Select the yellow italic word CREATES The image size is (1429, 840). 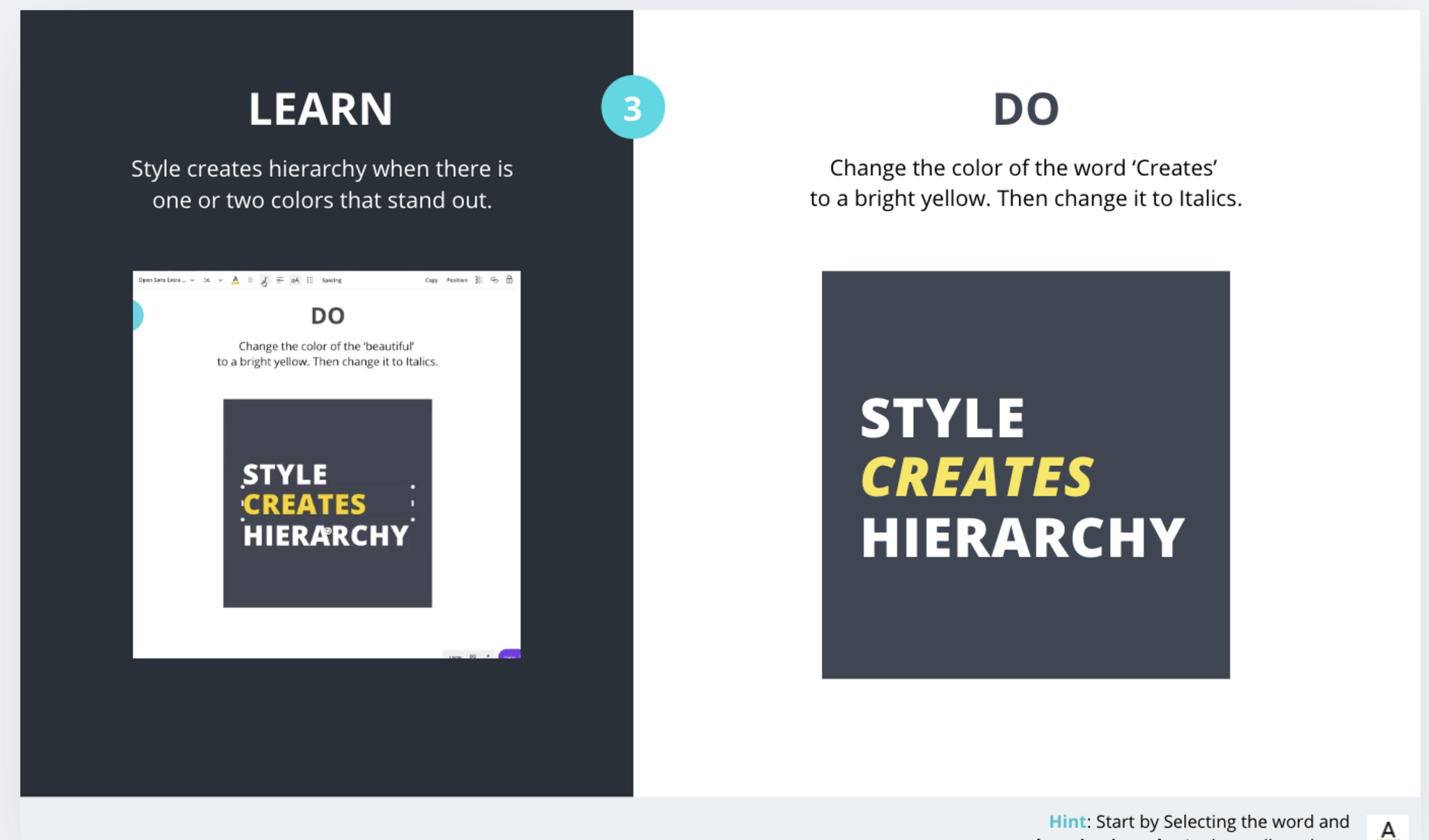[977, 478]
